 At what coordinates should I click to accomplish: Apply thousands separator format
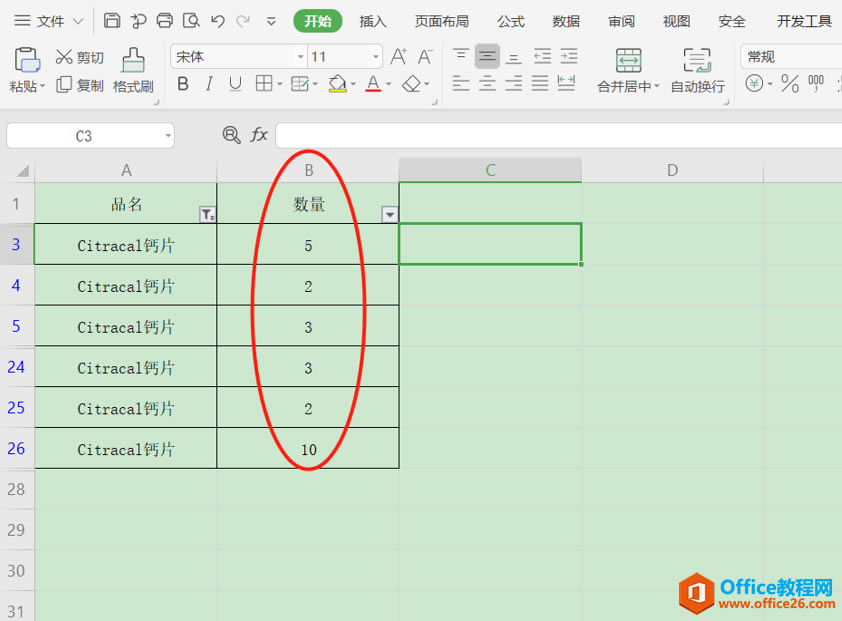[816, 84]
